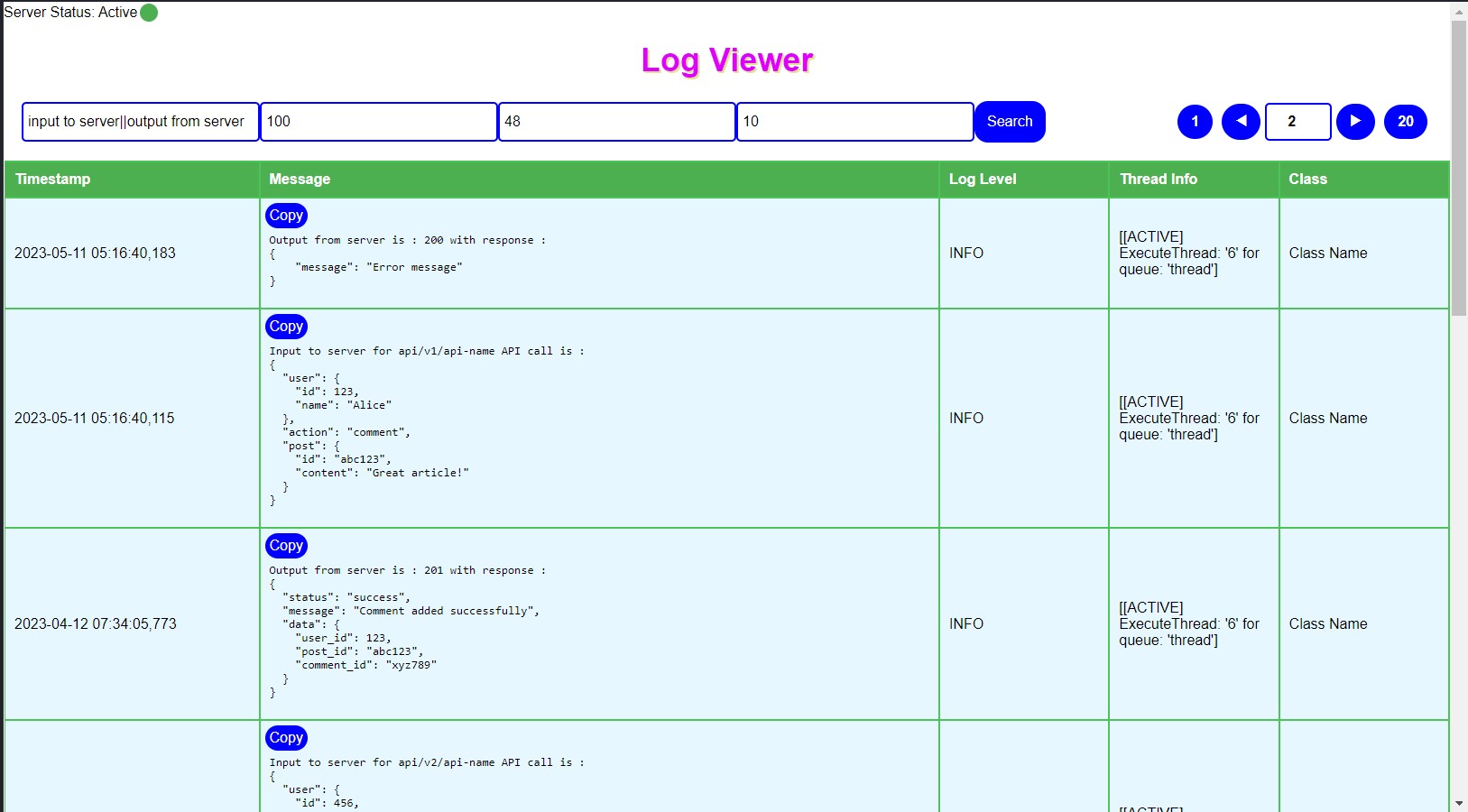The image size is (1468, 812).
Task: Click the green server status indicator
Action: [x=149, y=13]
